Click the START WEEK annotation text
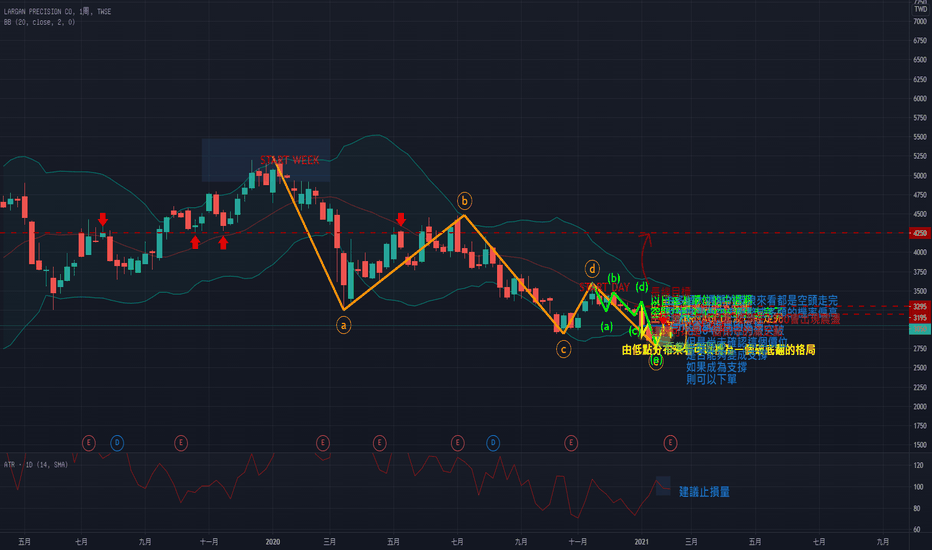The image size is (932, 550). [x=289, y=160]
